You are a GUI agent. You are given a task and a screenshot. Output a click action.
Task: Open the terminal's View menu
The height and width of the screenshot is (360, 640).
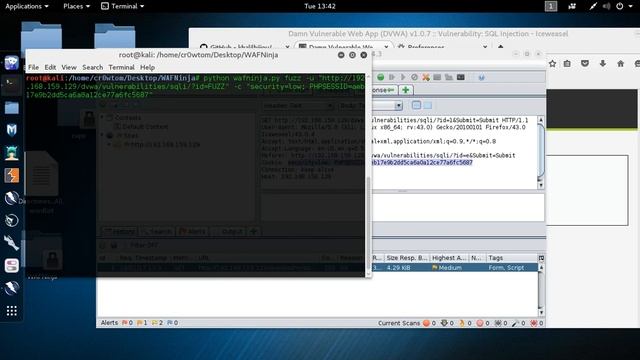point(69,67)
